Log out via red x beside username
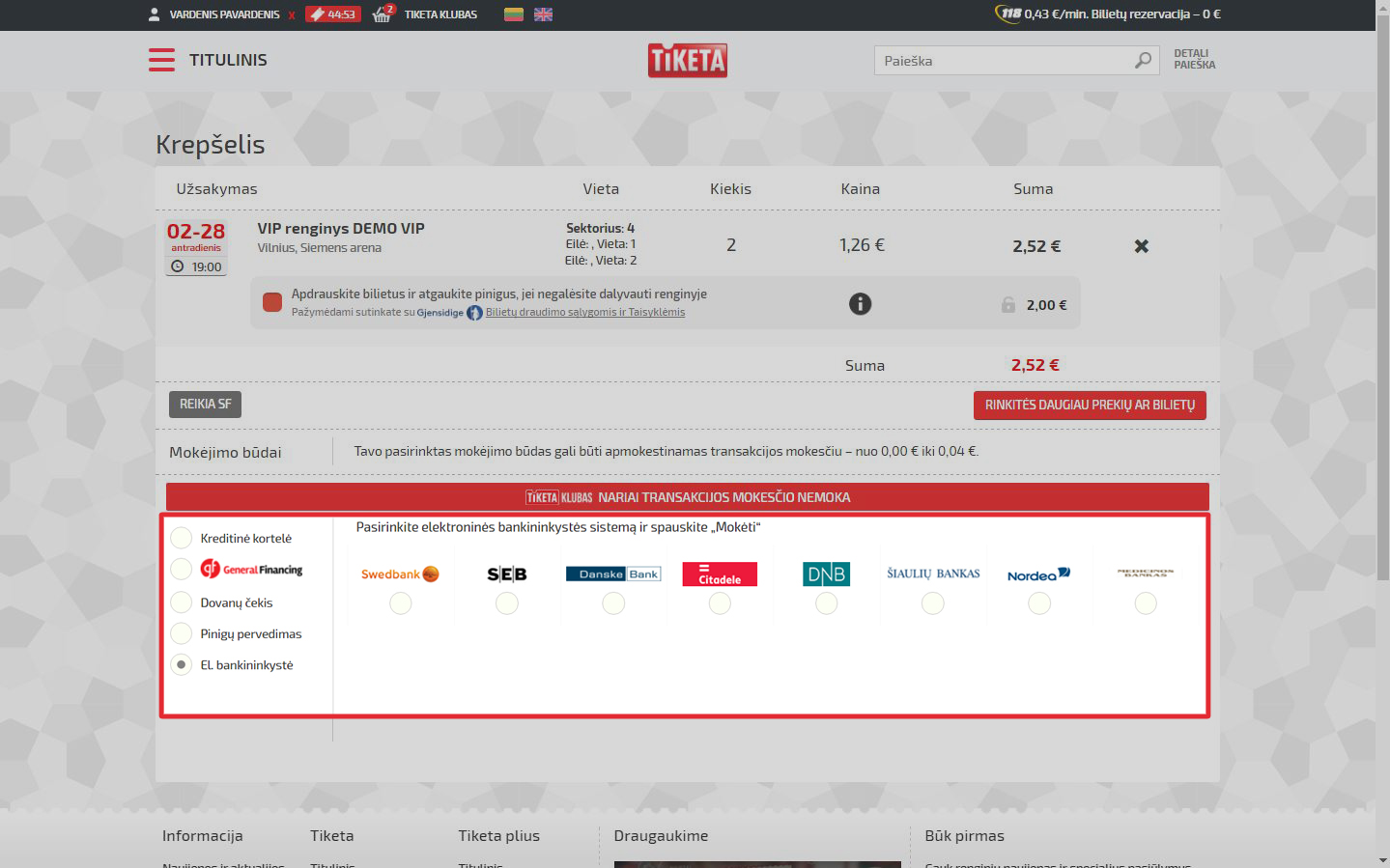The height and width of the screenshot is (868, 1390). pos(292,15)
